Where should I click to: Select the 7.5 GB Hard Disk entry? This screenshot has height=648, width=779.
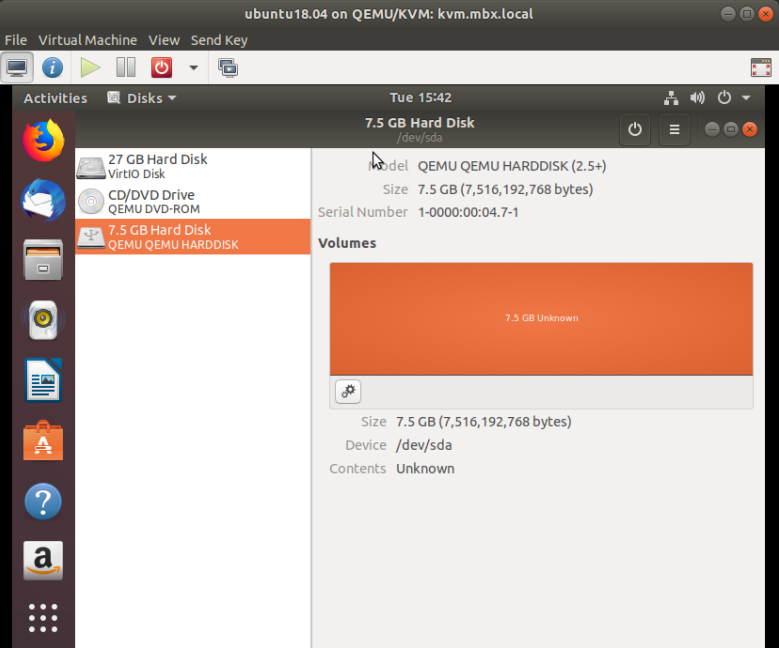coord(193,237)
